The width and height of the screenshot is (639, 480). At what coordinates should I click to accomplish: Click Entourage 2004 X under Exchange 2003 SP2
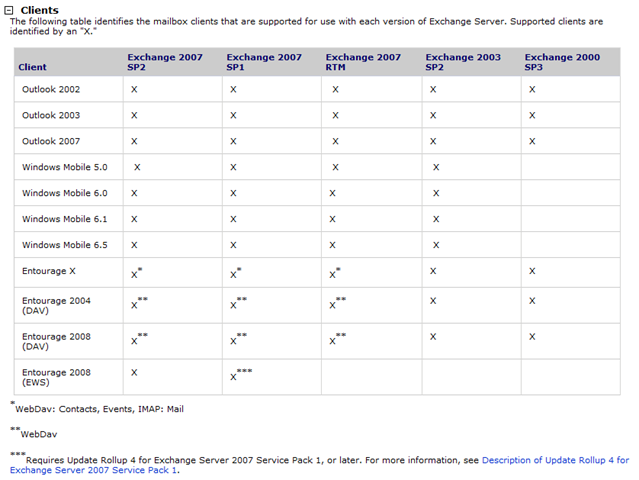[x=433, y=301]
